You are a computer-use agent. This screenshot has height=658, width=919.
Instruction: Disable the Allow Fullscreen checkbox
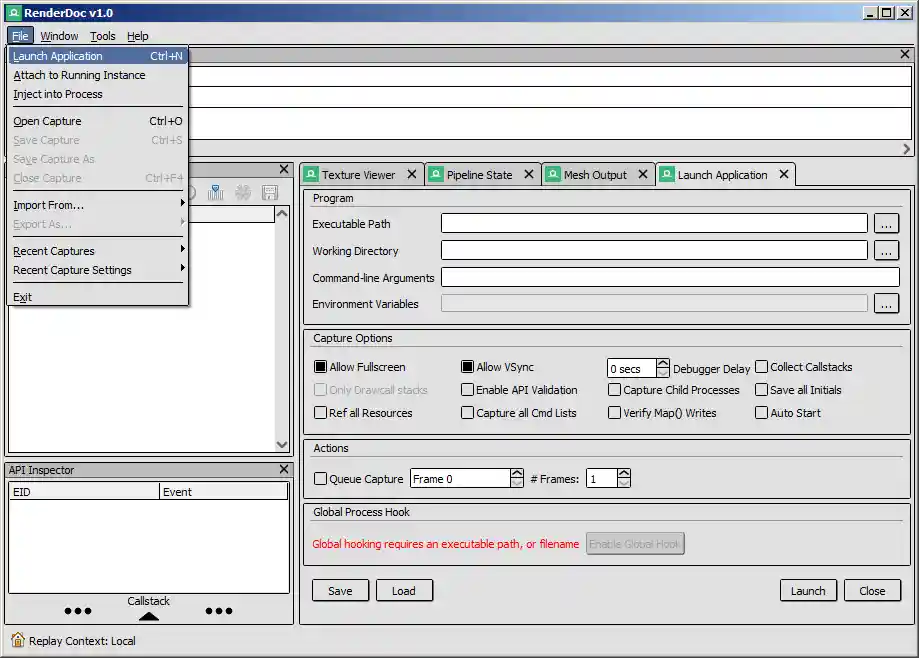click(321, 367)
